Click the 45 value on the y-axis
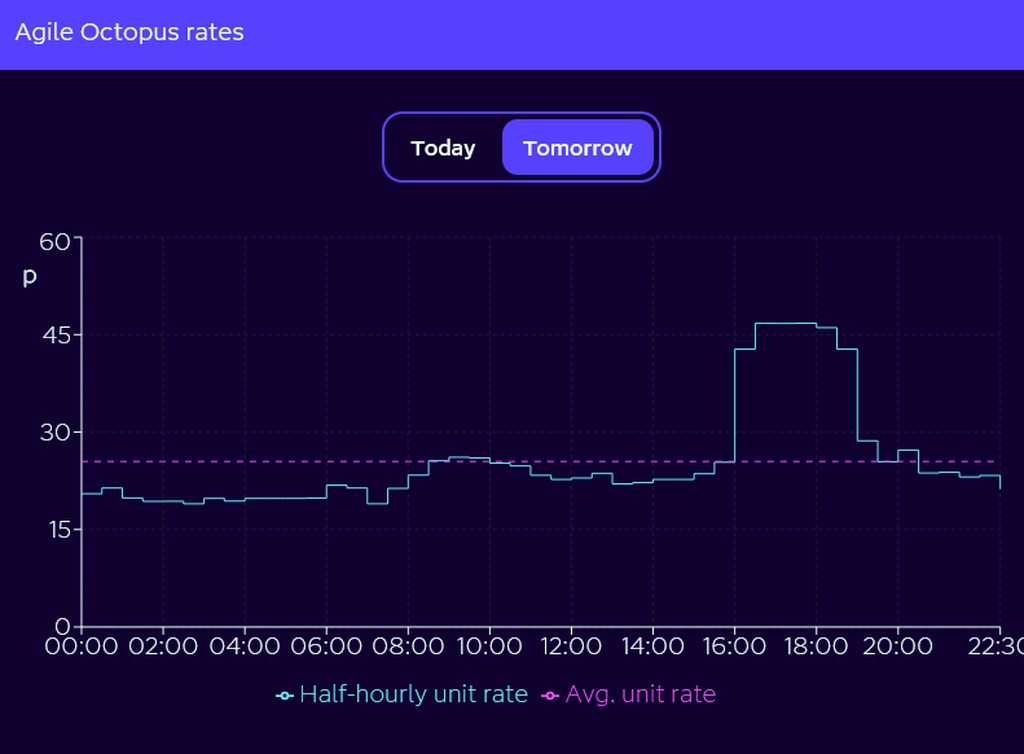 [x=54, y=335]
